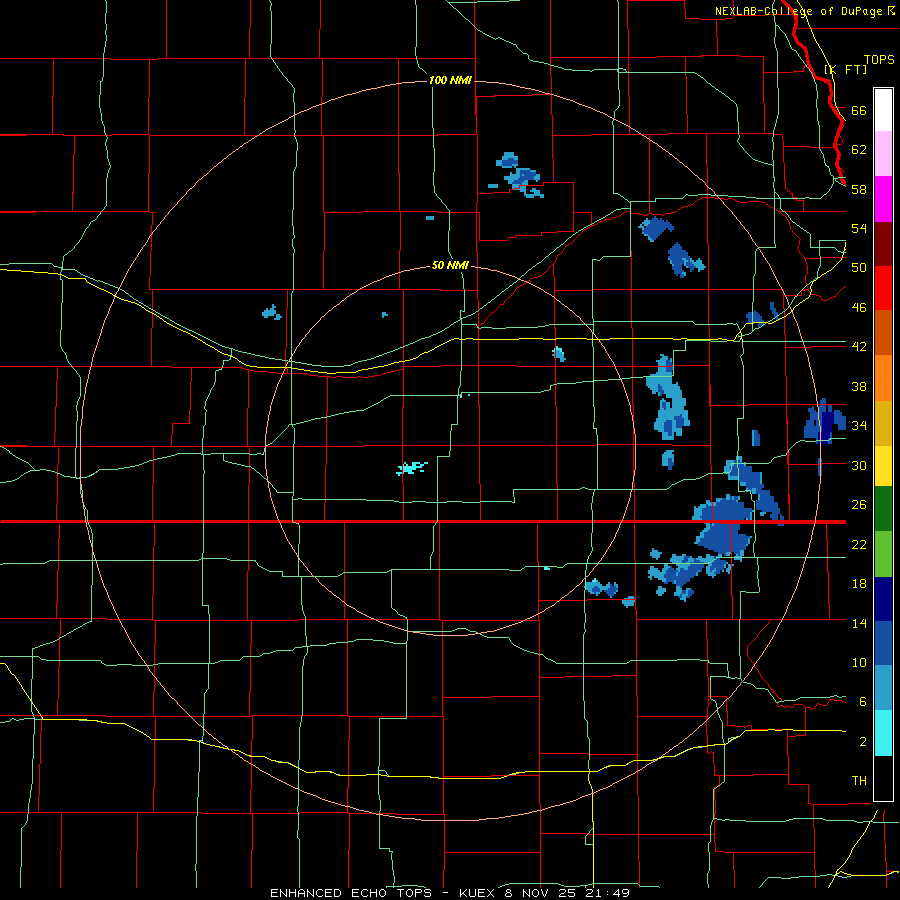
Task: Click the 'ENHANCED ECHO TOPS' product title
Action: [x=351, y=893]
